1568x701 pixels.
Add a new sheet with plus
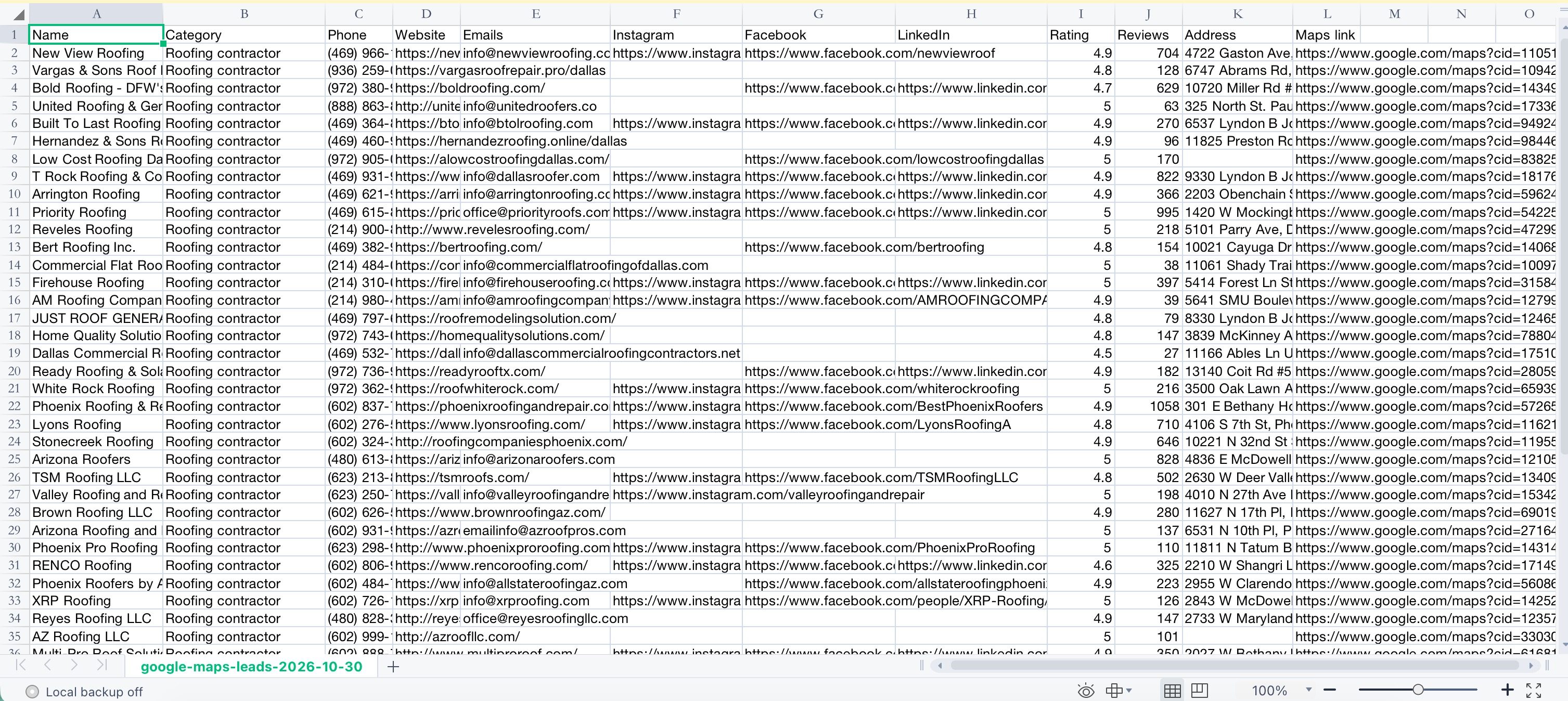point(393,667)
